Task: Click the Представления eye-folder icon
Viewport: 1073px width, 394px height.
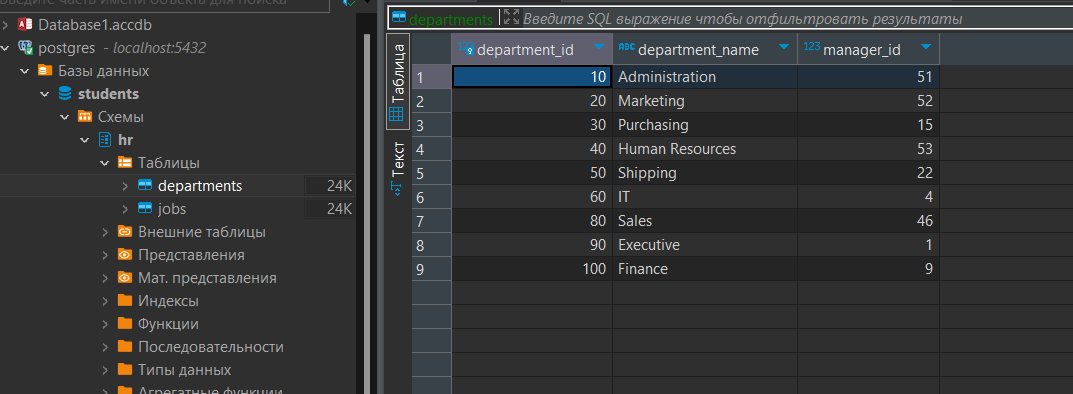Action: coord(125,254)
